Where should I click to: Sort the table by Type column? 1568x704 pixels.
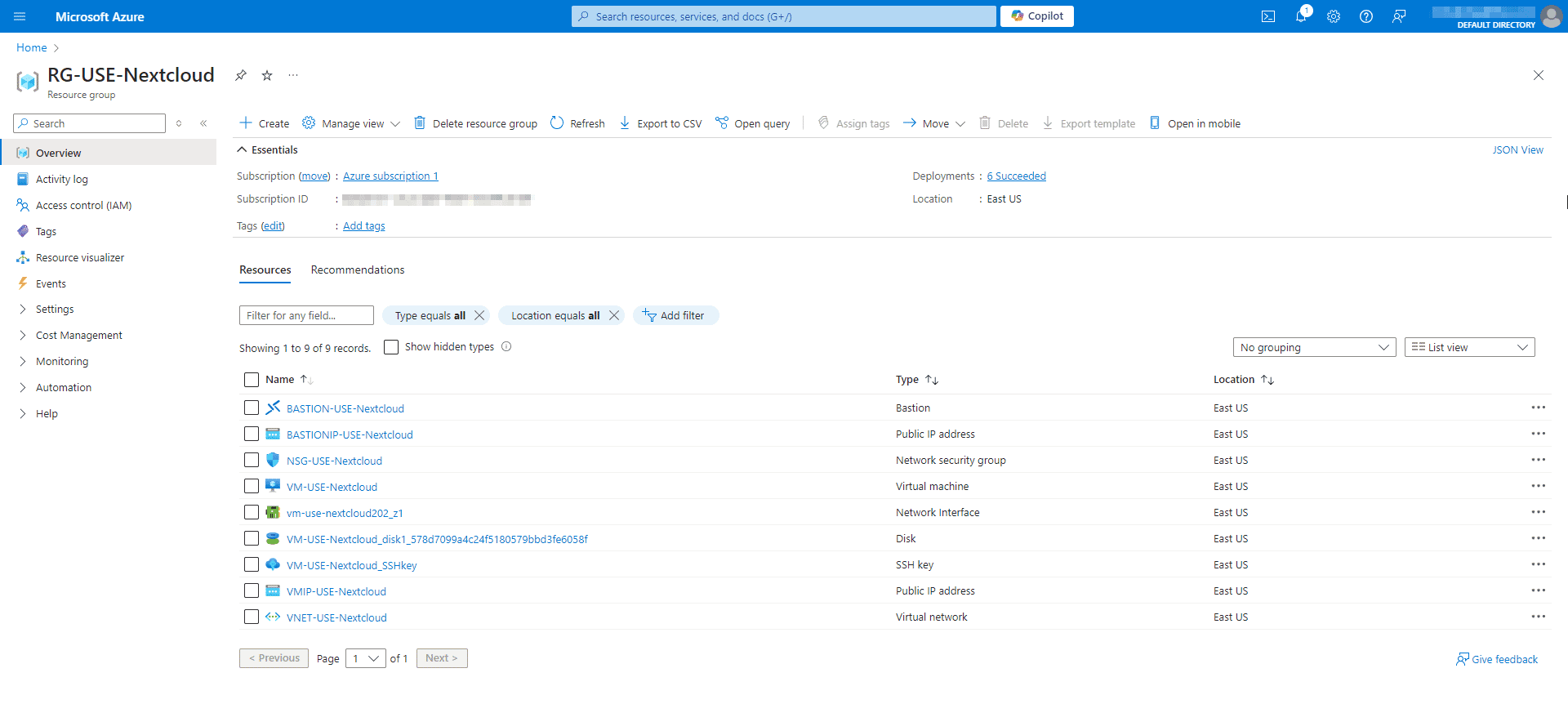tap(917, 380)
